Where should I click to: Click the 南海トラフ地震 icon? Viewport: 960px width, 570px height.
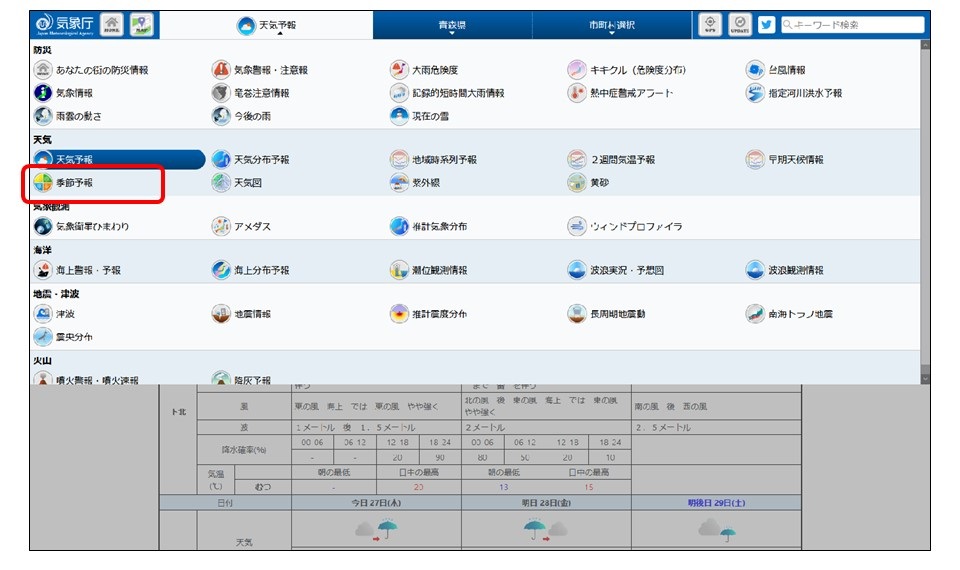(755, 313)
